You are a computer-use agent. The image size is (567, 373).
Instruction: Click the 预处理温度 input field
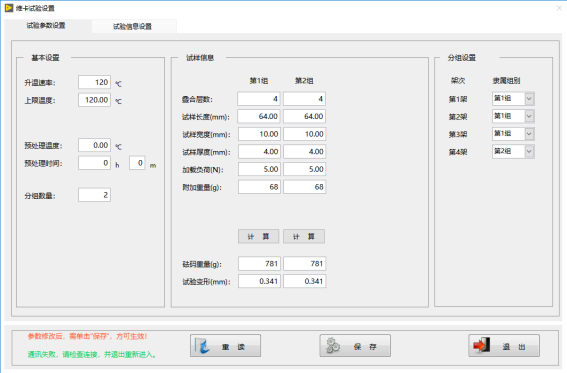pyautogui.click(x=94, y=145)
